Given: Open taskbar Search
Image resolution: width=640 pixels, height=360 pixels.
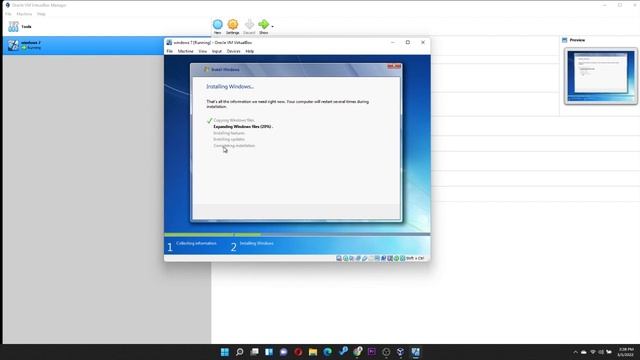Looking at the screenshot, I should point(240,352).
